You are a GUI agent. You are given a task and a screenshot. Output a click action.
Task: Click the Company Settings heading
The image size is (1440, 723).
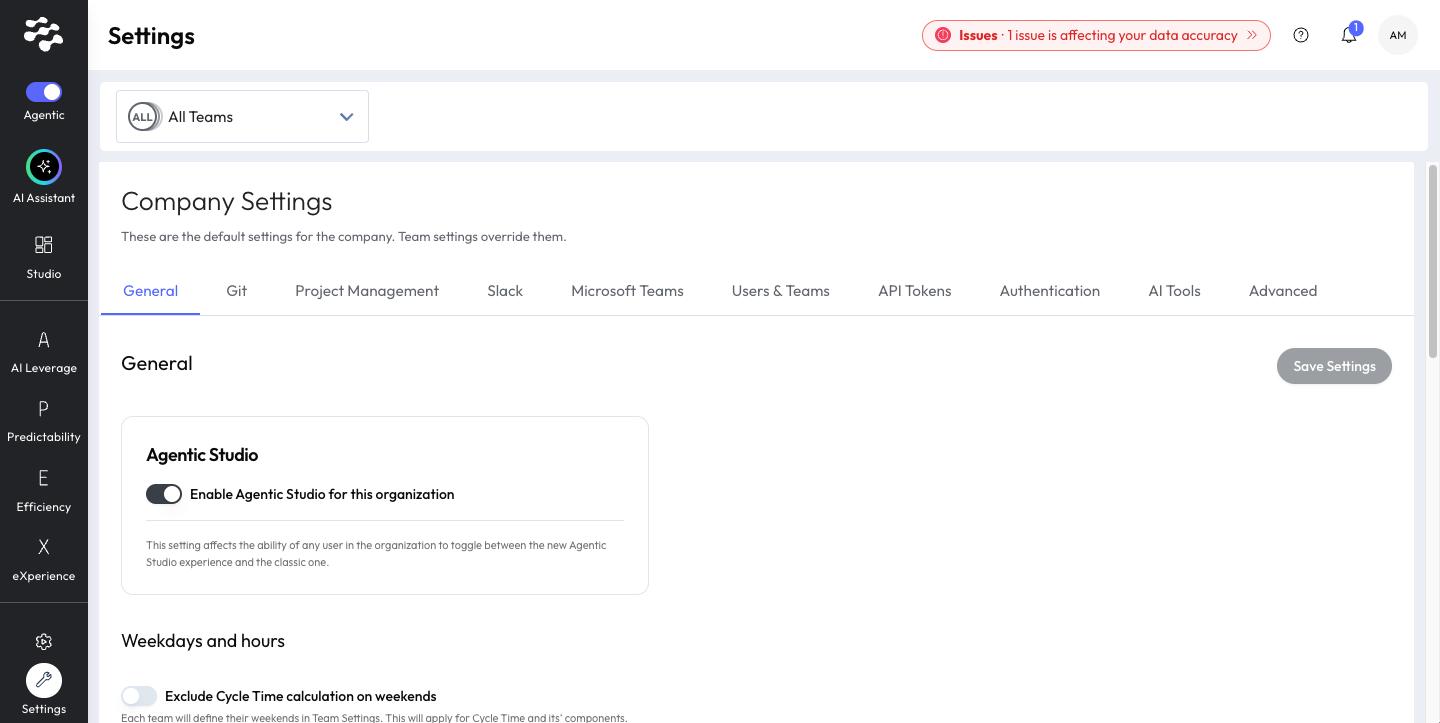pyautogui.click(x=227, y=201)
